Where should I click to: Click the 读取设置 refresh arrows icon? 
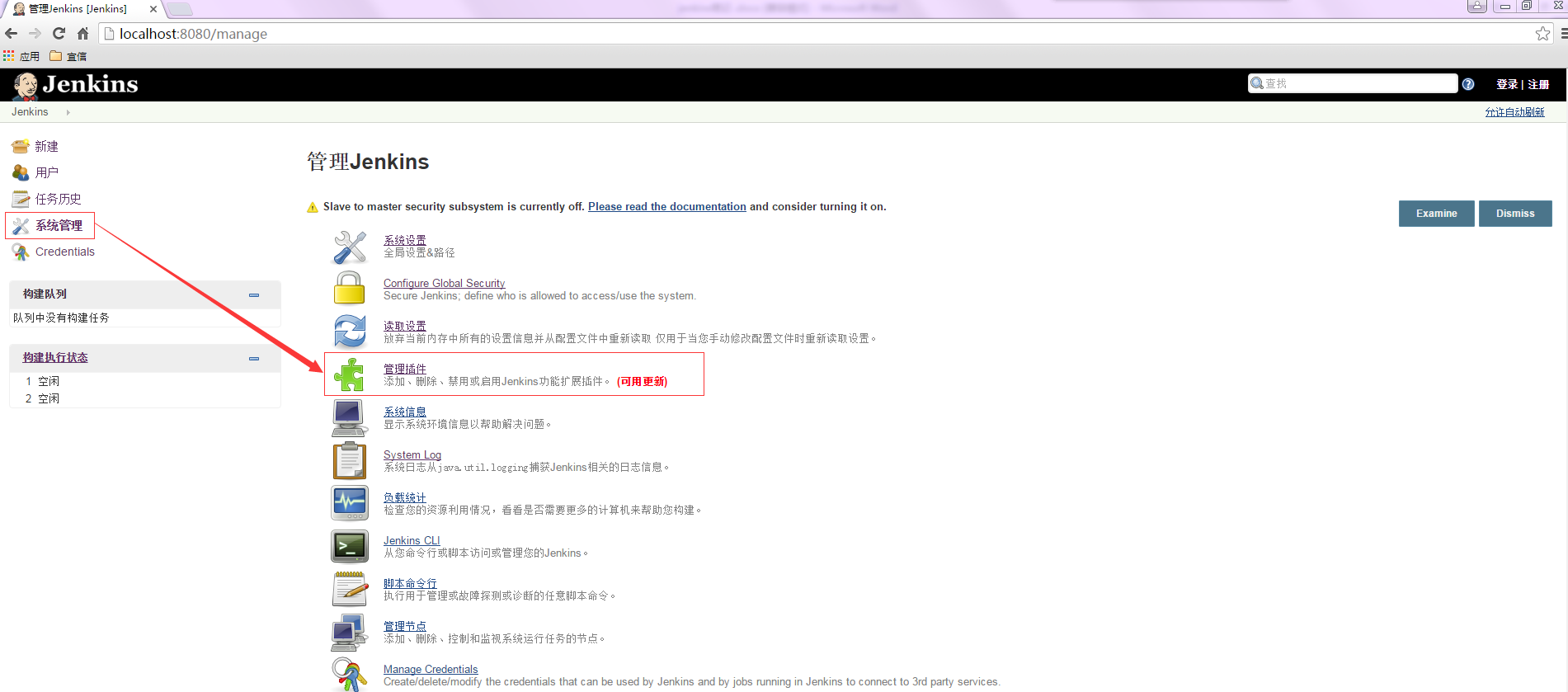click(350, 332)
